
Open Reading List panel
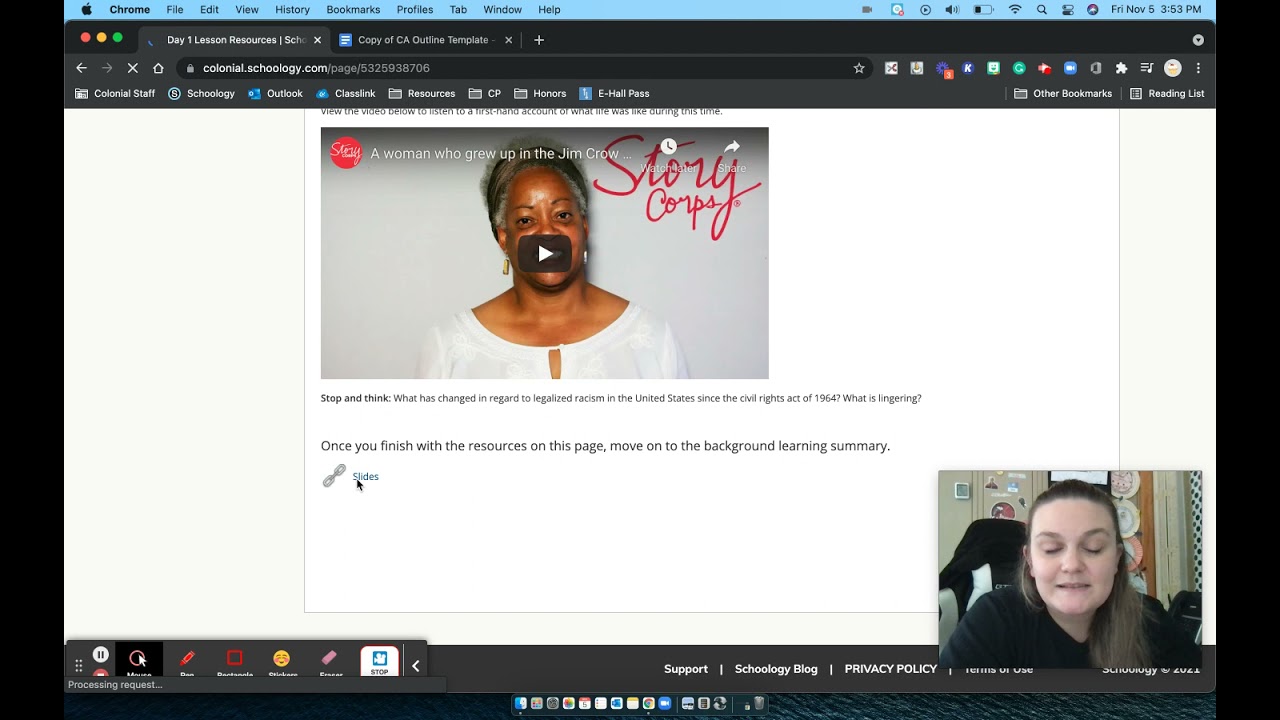click(x=1167, y=93)
